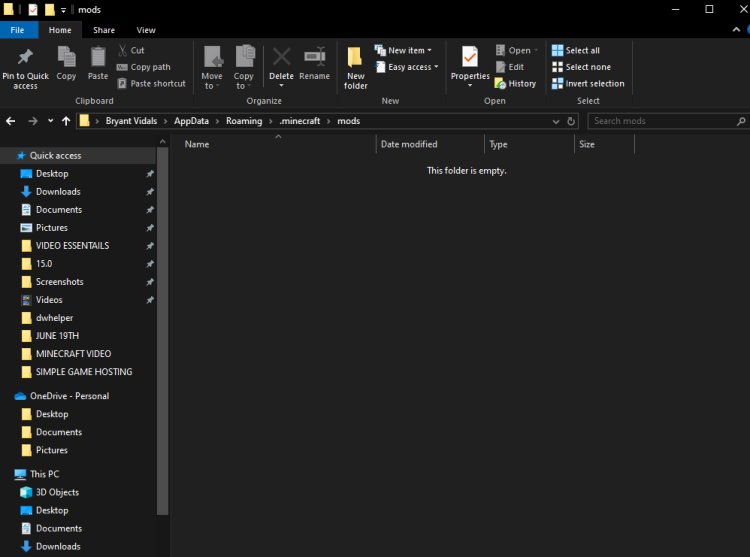The image size is (750, 557).
Task: Click the Paste ribbon icon
Action: [98, 57]
